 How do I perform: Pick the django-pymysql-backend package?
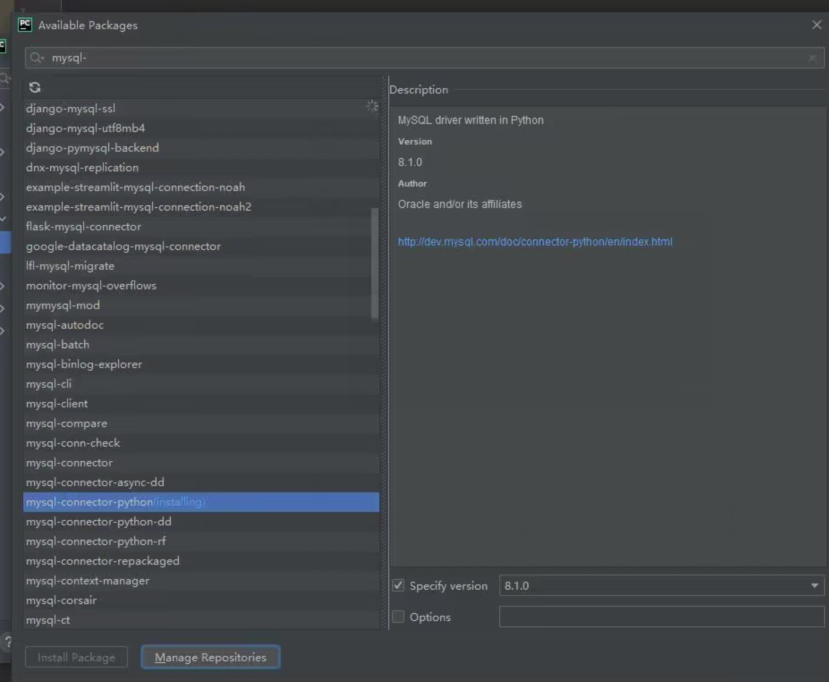pyautogui.click(x=92, y=147)
